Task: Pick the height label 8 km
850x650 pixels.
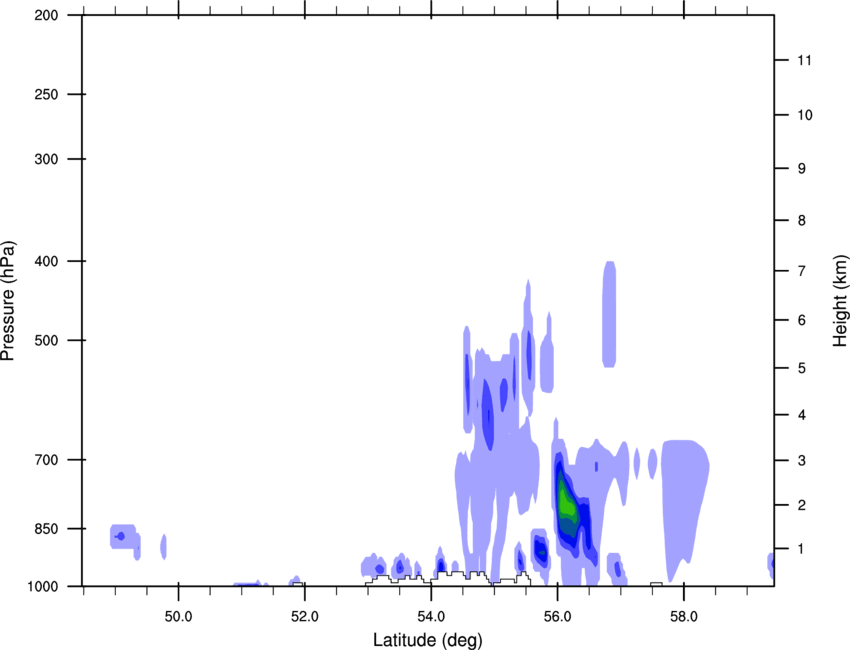Action: [x=802, y=221]
